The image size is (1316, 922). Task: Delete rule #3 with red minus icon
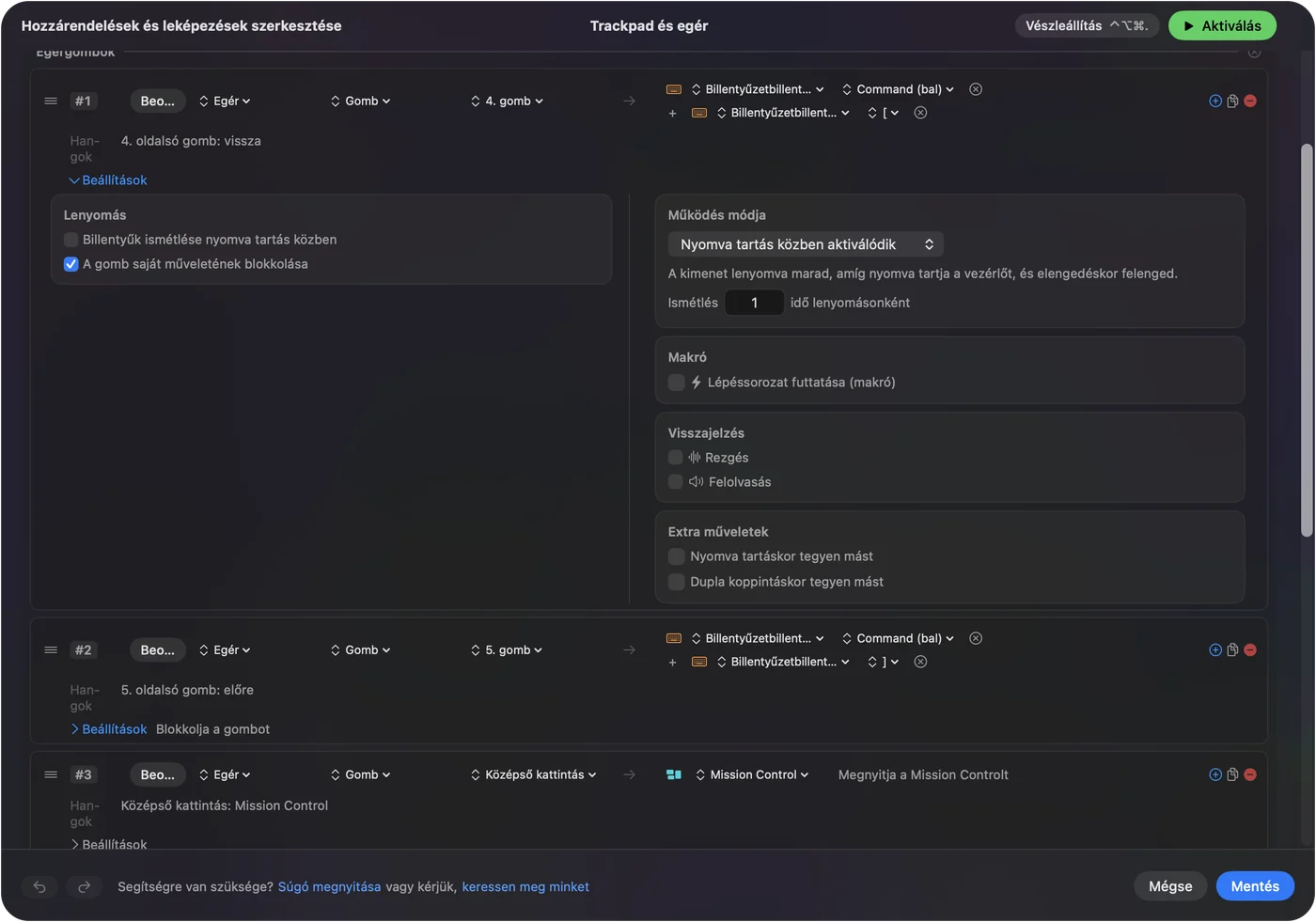click(x=1250, y=774)
